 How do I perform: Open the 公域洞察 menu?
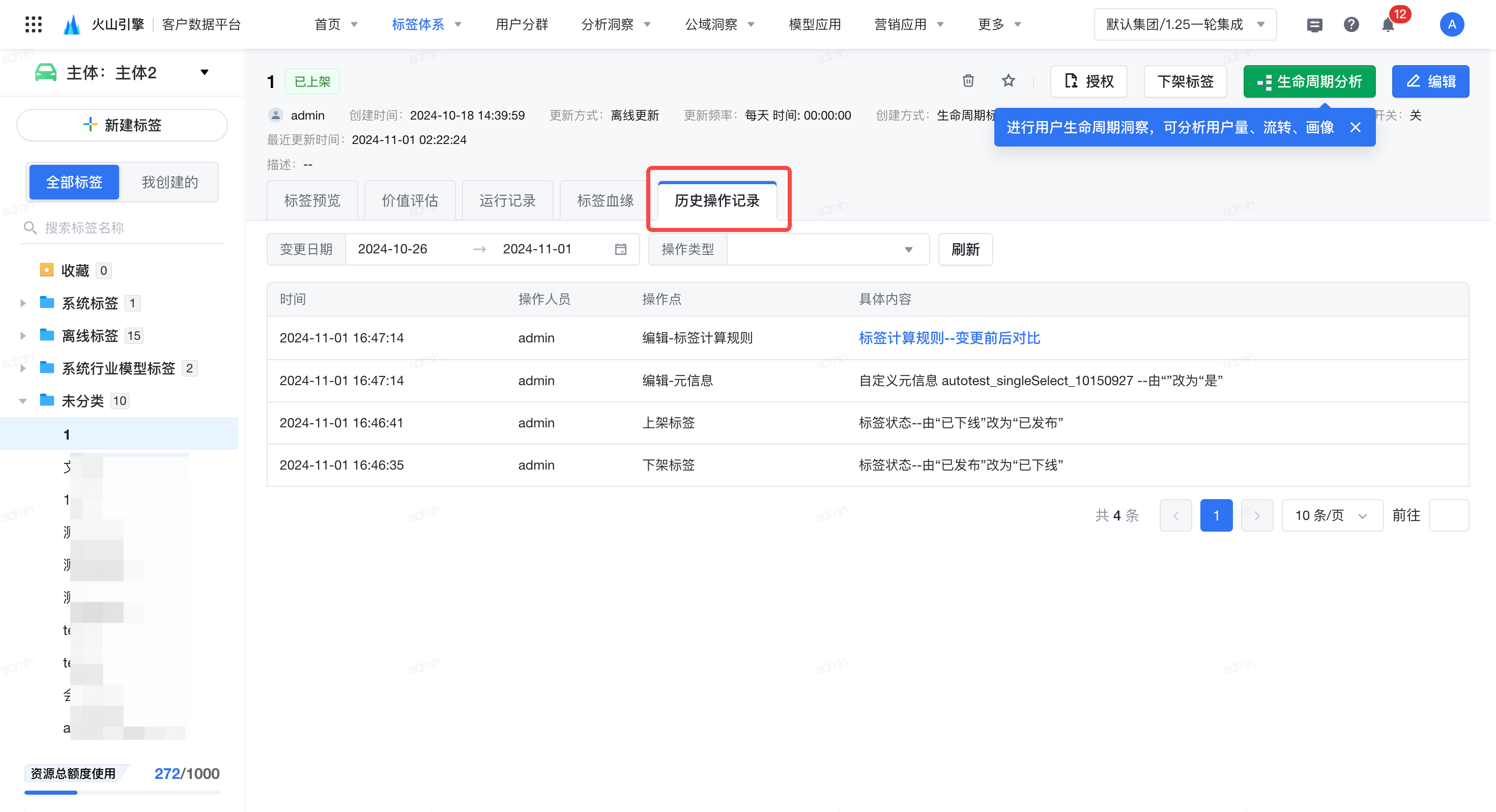click(x=720, y=24)
